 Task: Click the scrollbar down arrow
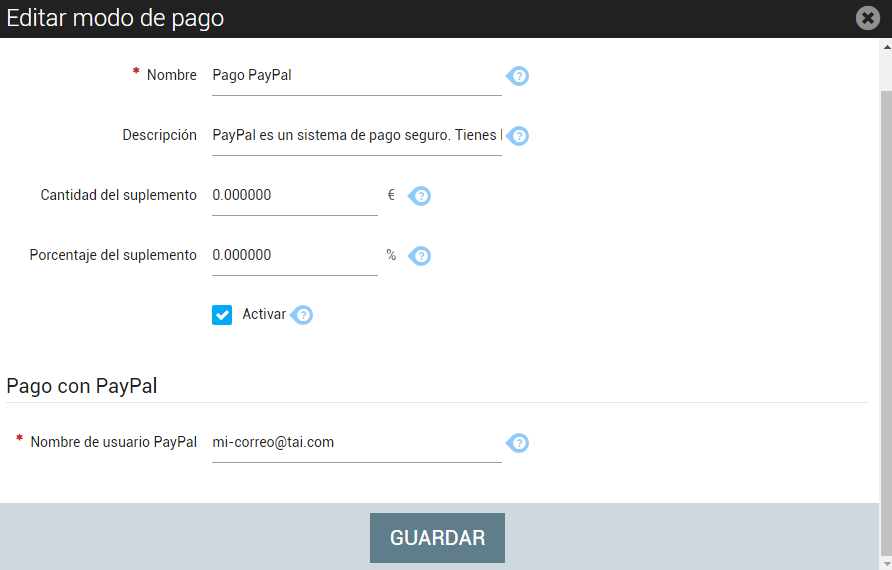886,563
